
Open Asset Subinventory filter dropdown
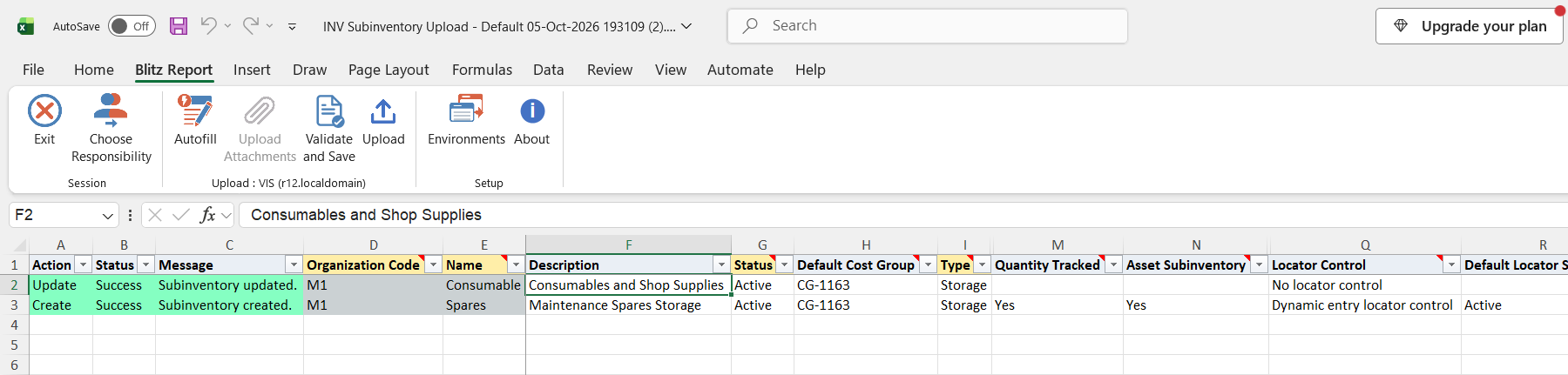pos(1260,265)
